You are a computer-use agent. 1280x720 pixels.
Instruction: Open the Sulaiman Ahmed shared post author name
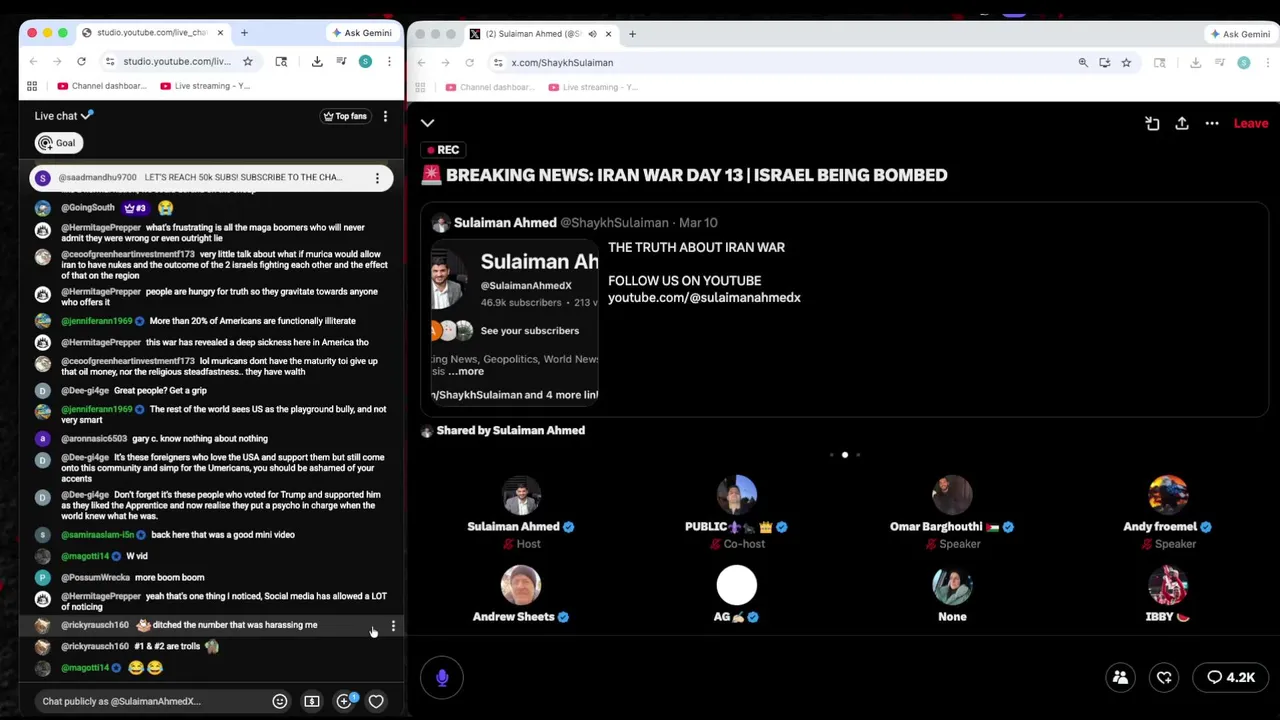click(x=504, y=223)
